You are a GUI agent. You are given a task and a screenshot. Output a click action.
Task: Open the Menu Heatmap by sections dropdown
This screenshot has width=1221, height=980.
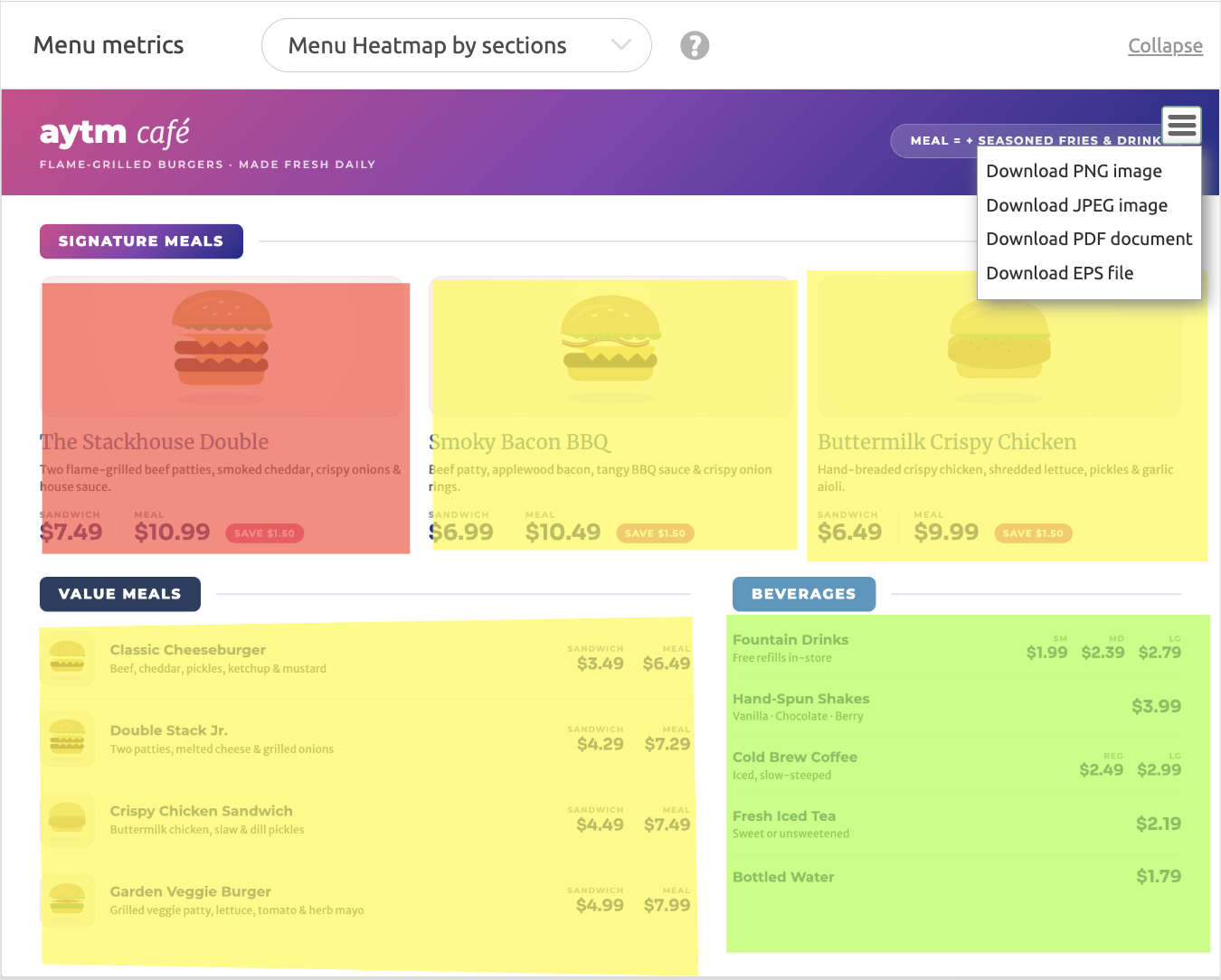tap(457, 45)
